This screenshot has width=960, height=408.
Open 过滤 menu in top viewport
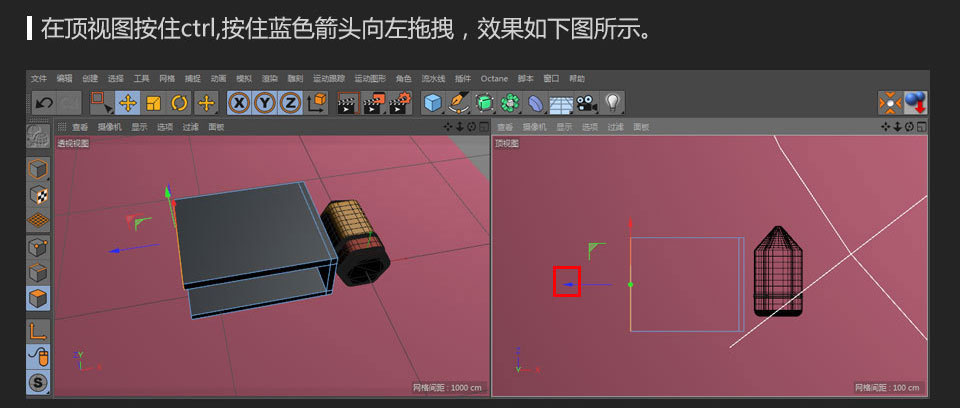(615, 127)
